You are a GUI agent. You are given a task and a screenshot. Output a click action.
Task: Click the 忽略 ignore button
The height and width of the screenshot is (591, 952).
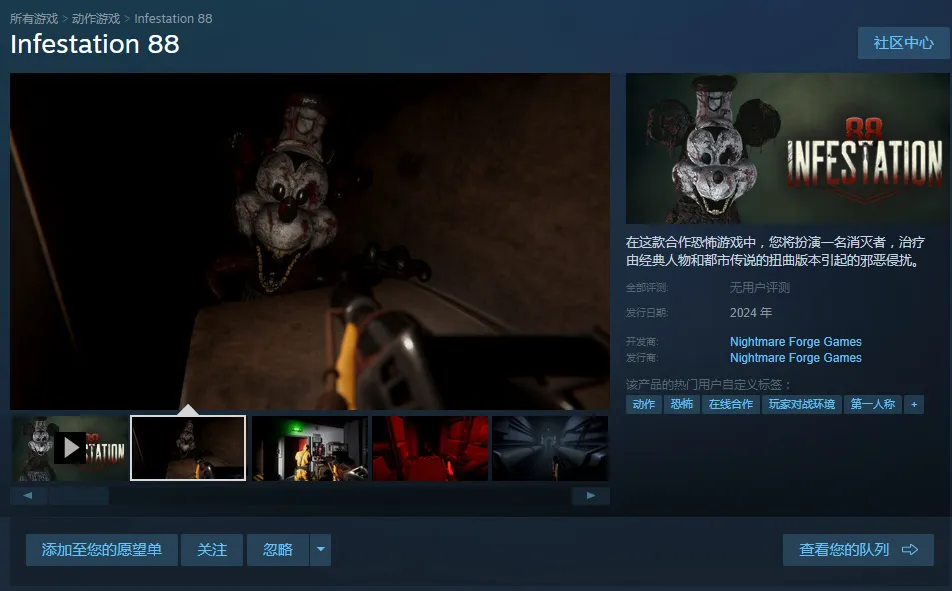coord(278,550)
